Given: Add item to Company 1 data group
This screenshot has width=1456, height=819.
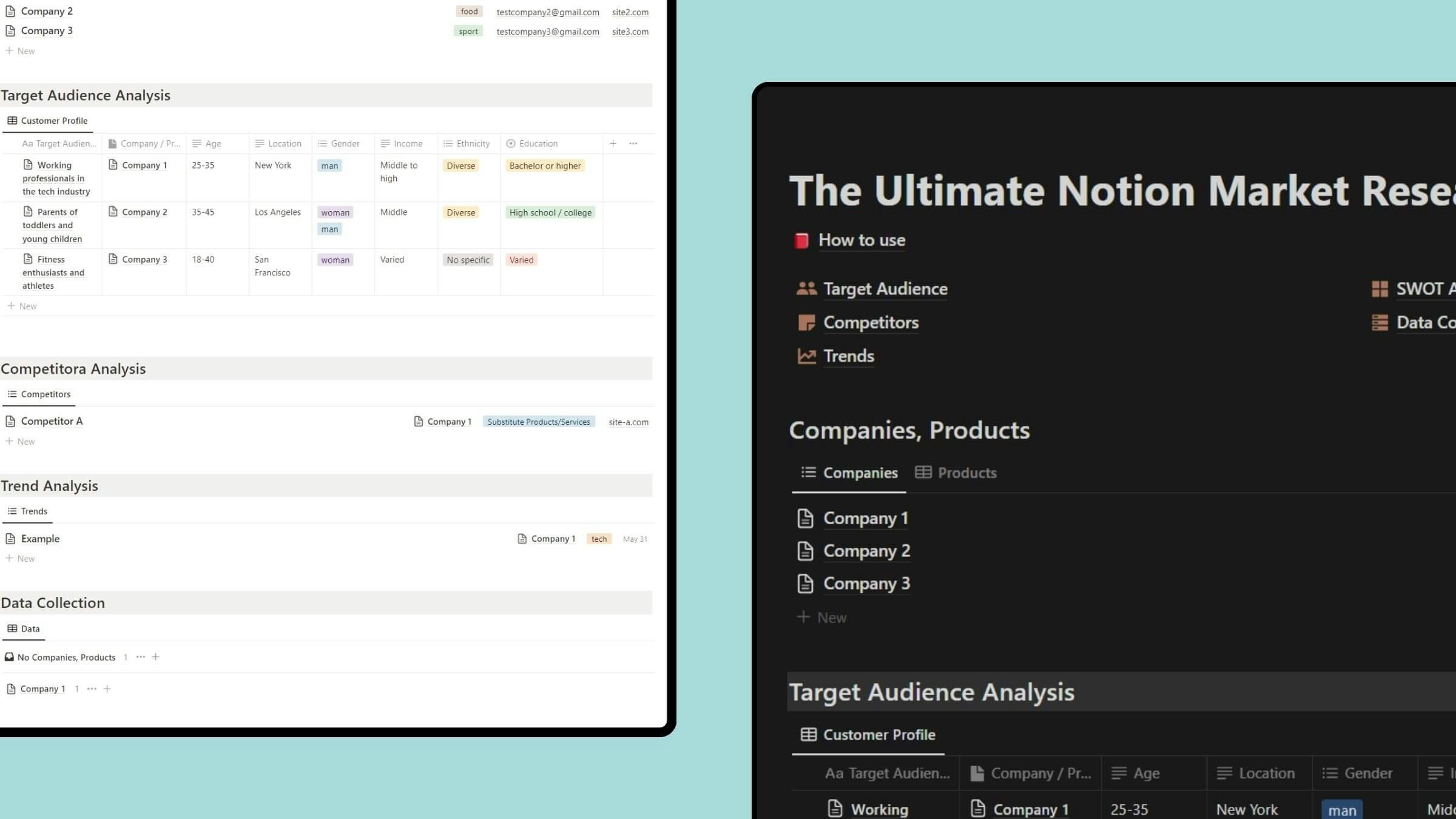Looking at the screenshot, I should pyautogui.click(x=107, y=689).
